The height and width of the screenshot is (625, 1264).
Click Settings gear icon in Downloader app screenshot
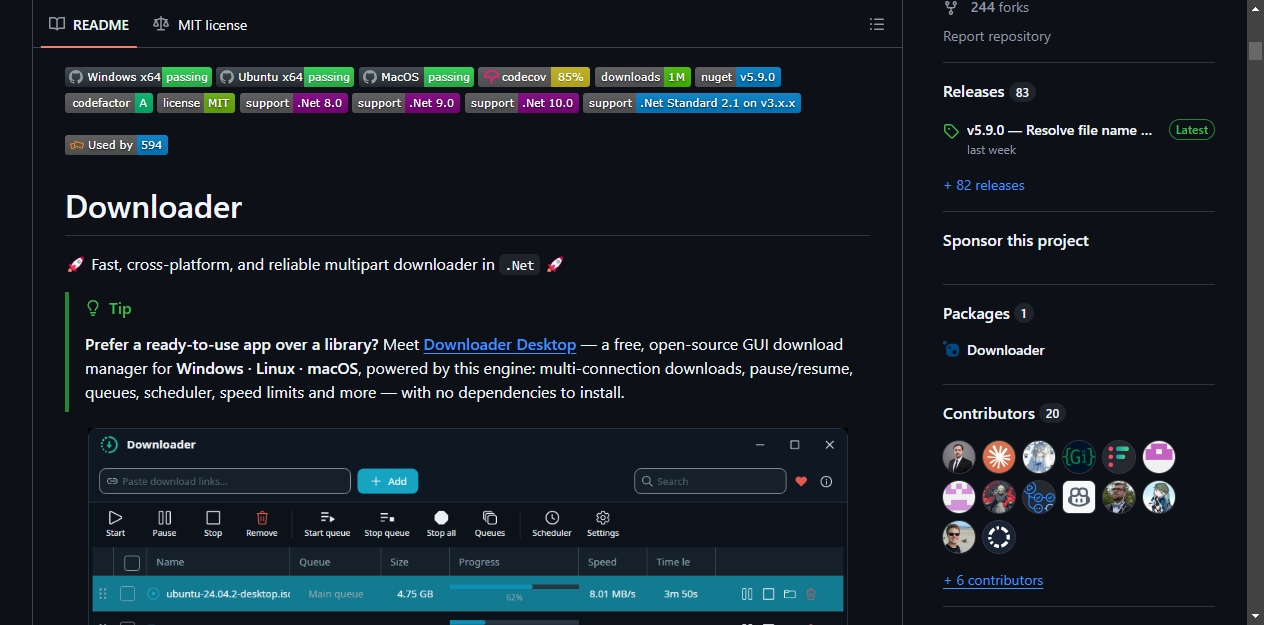coord(603,518)
